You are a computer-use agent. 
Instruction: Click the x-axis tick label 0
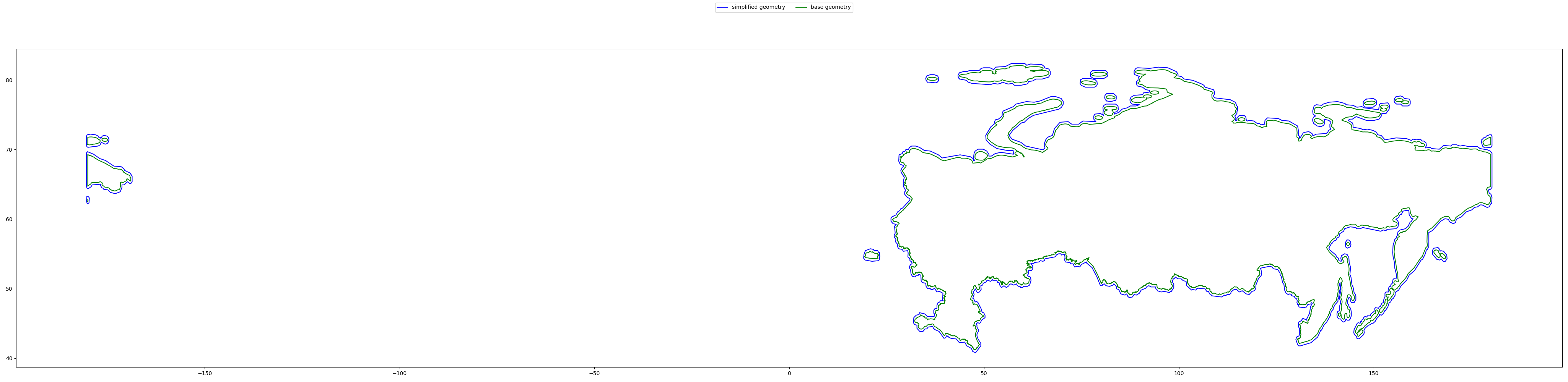point(789,374)
